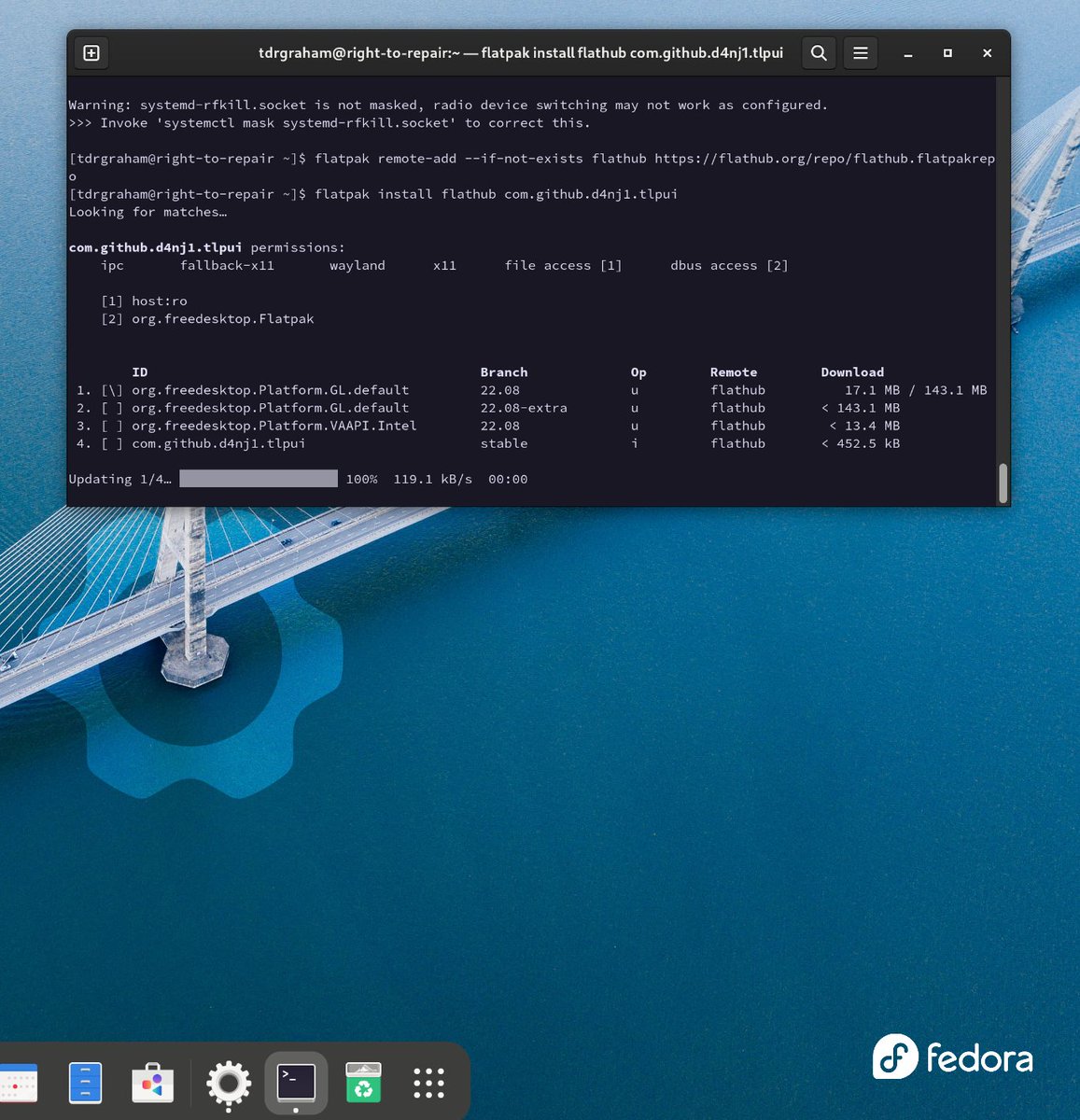Click the 'Download' column header
The width and height of the screenshot is (1080, 1120).
(x=852, y=371)
